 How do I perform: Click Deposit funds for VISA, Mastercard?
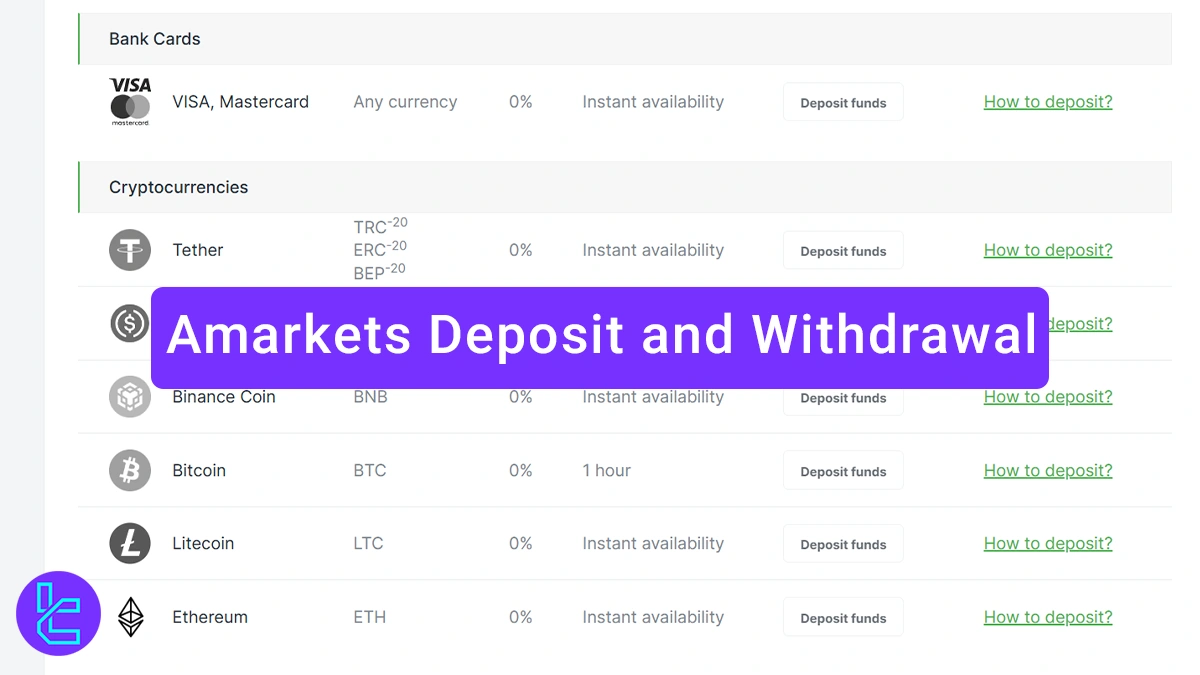pos(843,101)
